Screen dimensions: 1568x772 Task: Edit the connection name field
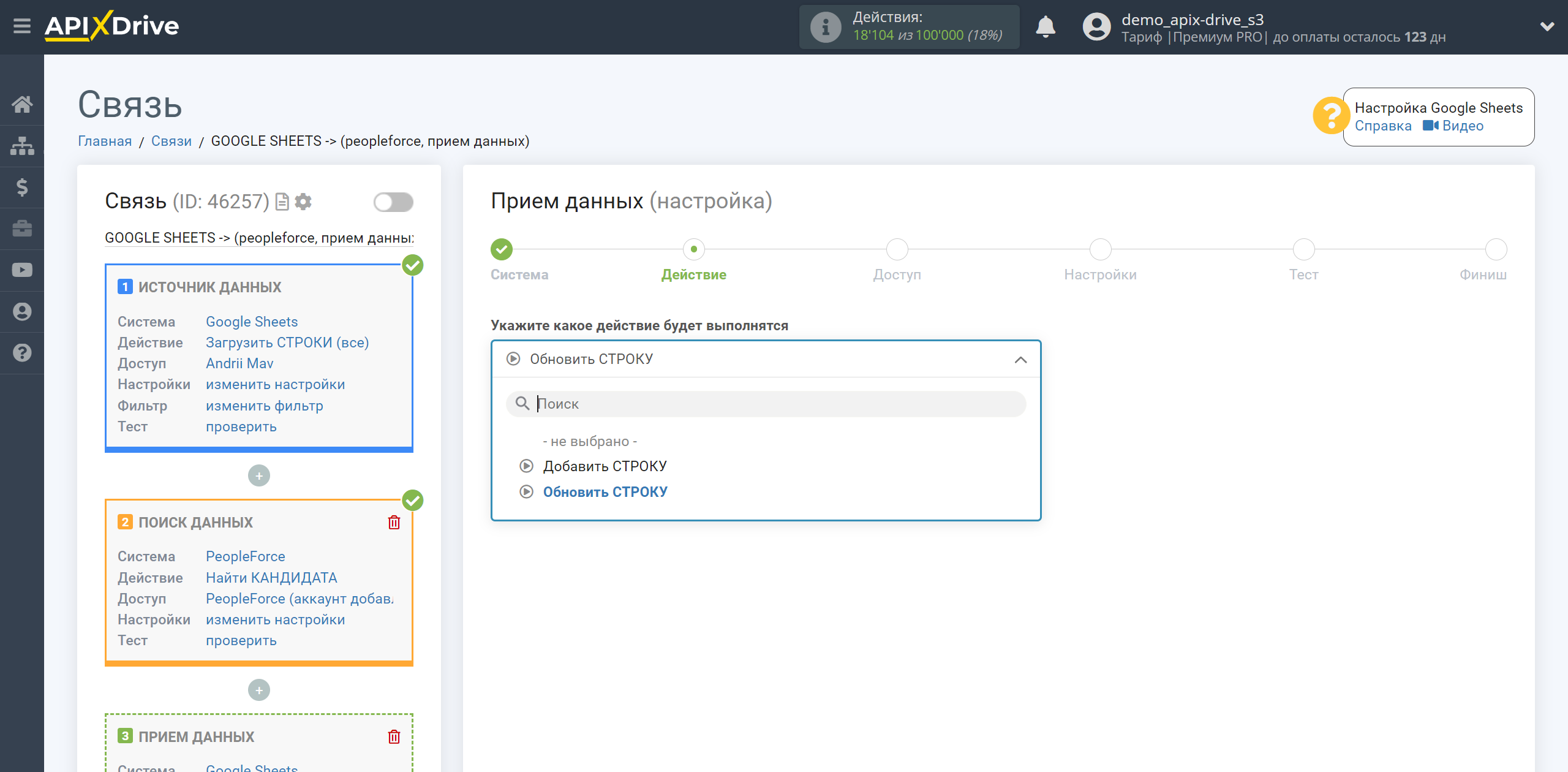259,238
